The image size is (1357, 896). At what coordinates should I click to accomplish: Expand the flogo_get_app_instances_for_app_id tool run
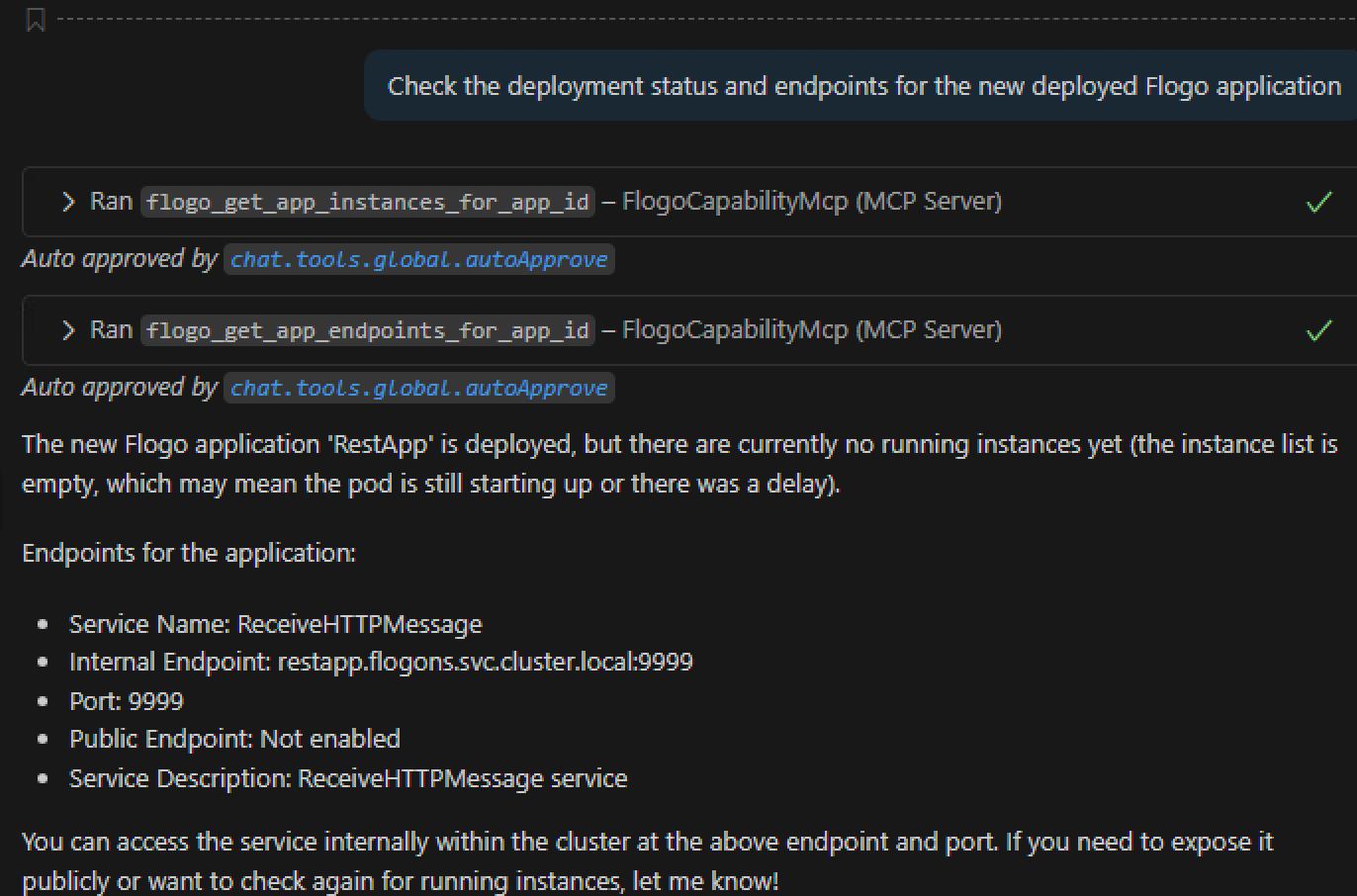(67, 202)
